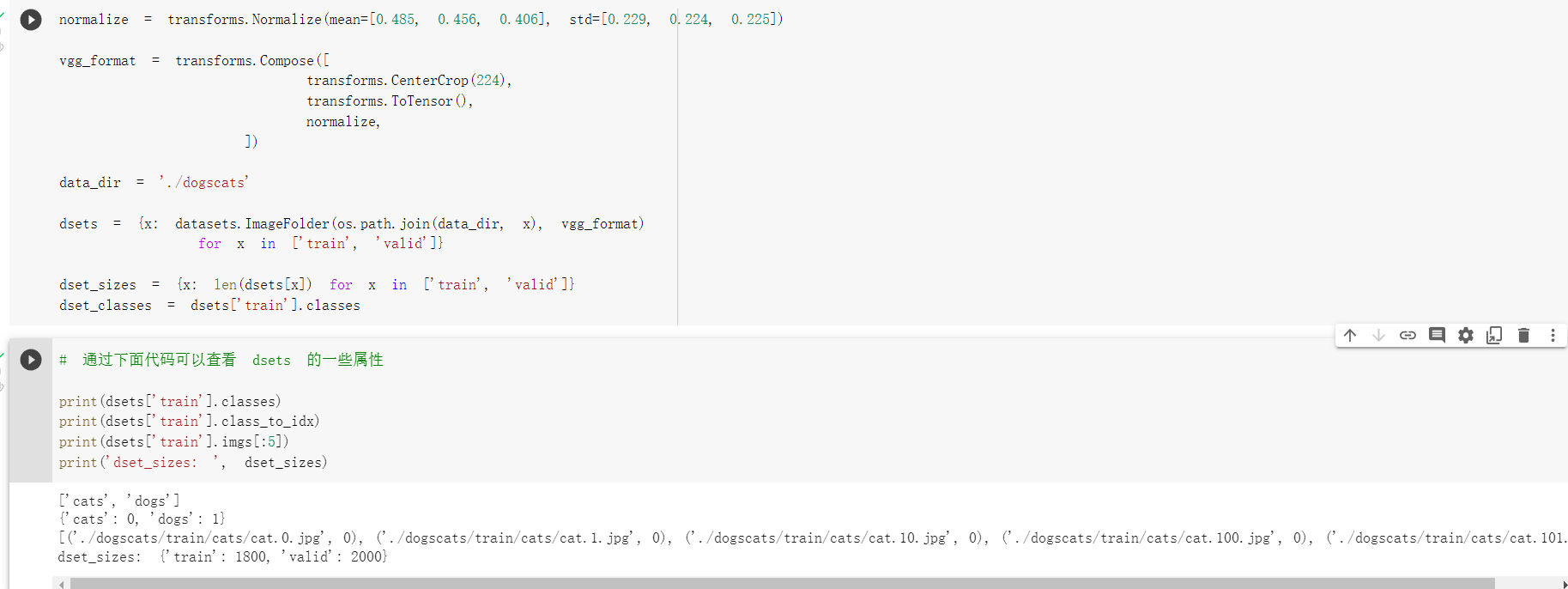Copy link to this cell
This screenshot has height=589, width=1568.
point(1408,336)
